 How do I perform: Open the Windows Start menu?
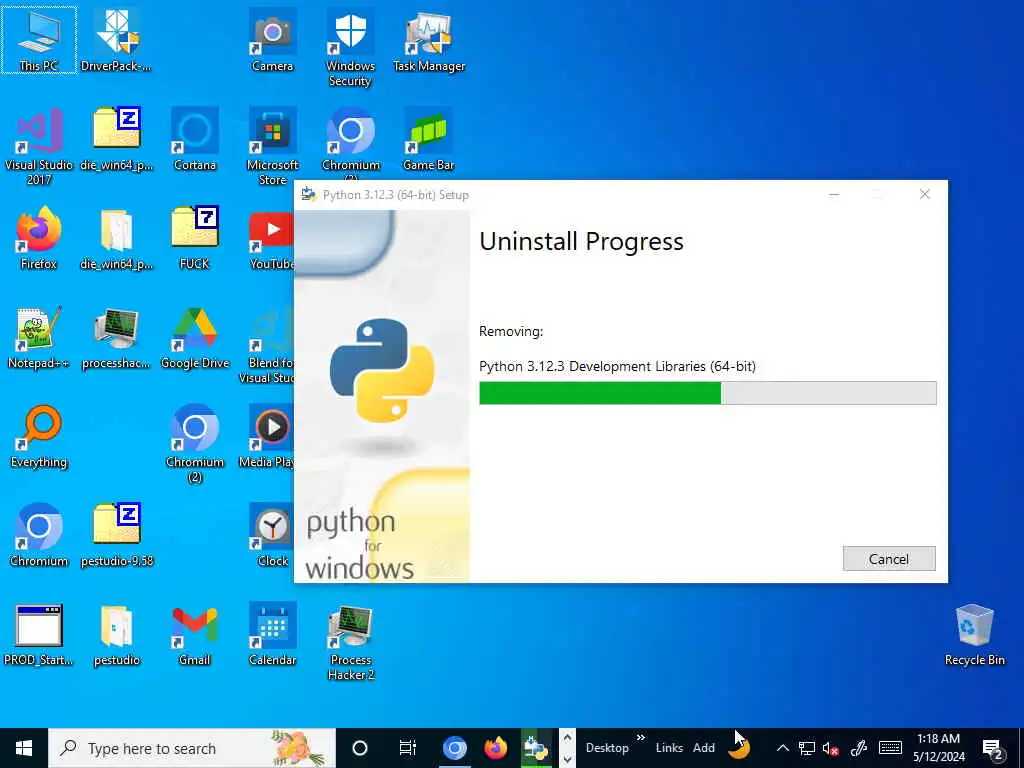tap(24, 748)
